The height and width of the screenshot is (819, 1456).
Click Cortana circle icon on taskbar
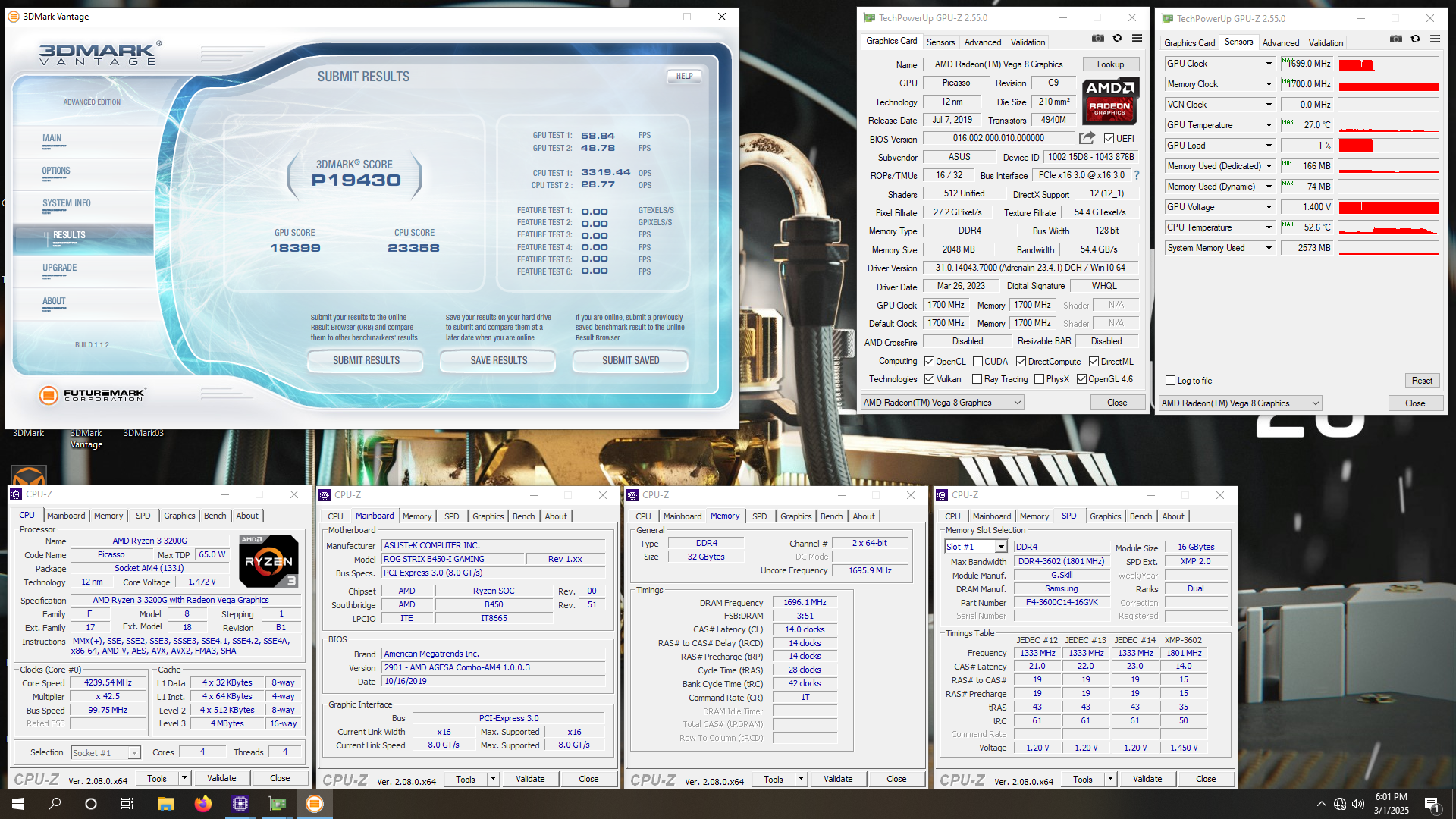pyautogui.click(x=91, y=804)
